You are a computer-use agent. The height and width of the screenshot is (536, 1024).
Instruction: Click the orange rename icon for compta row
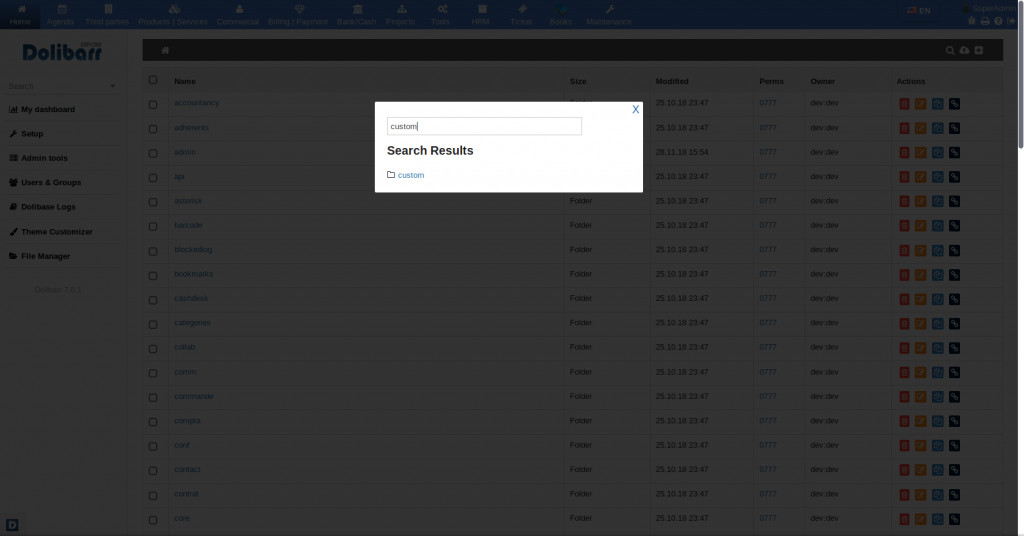tap(920, 421)
